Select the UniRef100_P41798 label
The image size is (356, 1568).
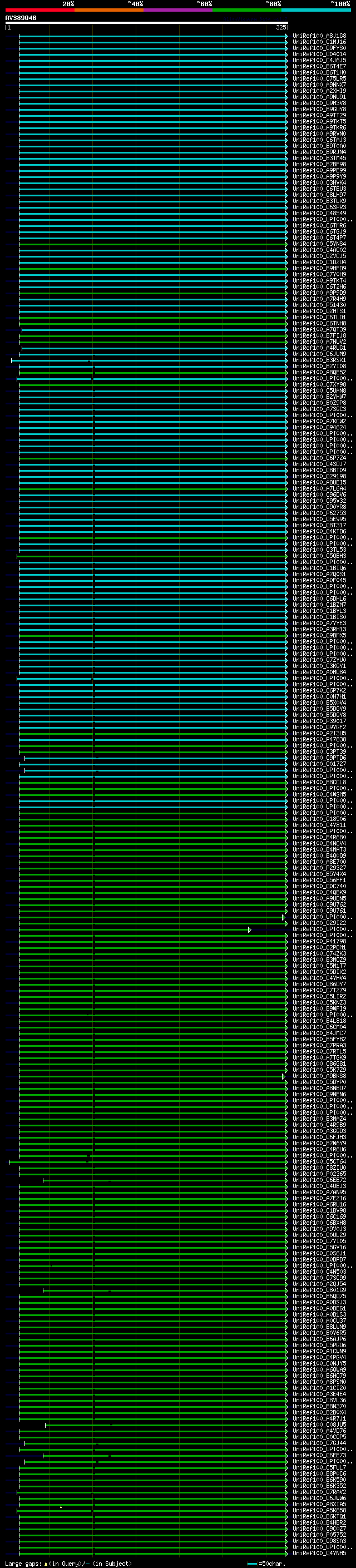pos(319,942)
